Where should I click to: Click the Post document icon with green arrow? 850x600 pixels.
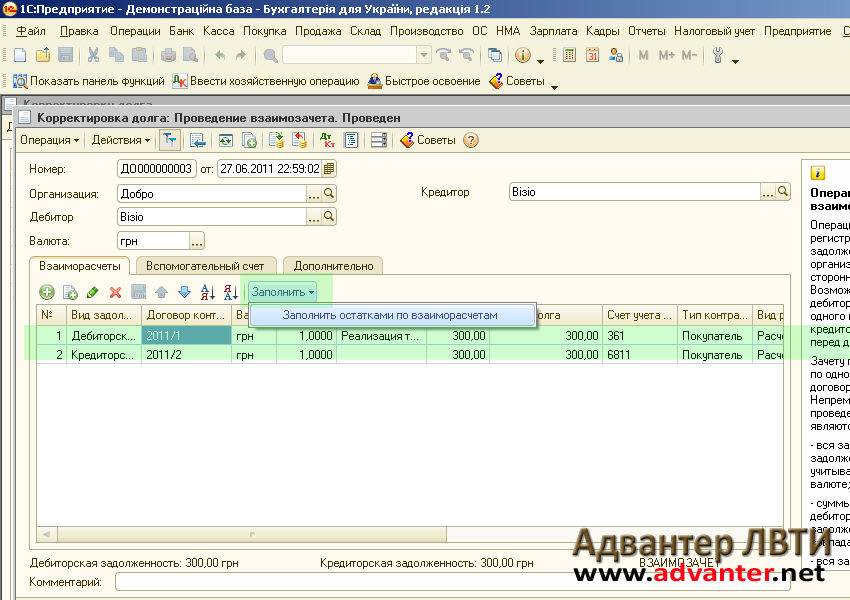point(276,140)
